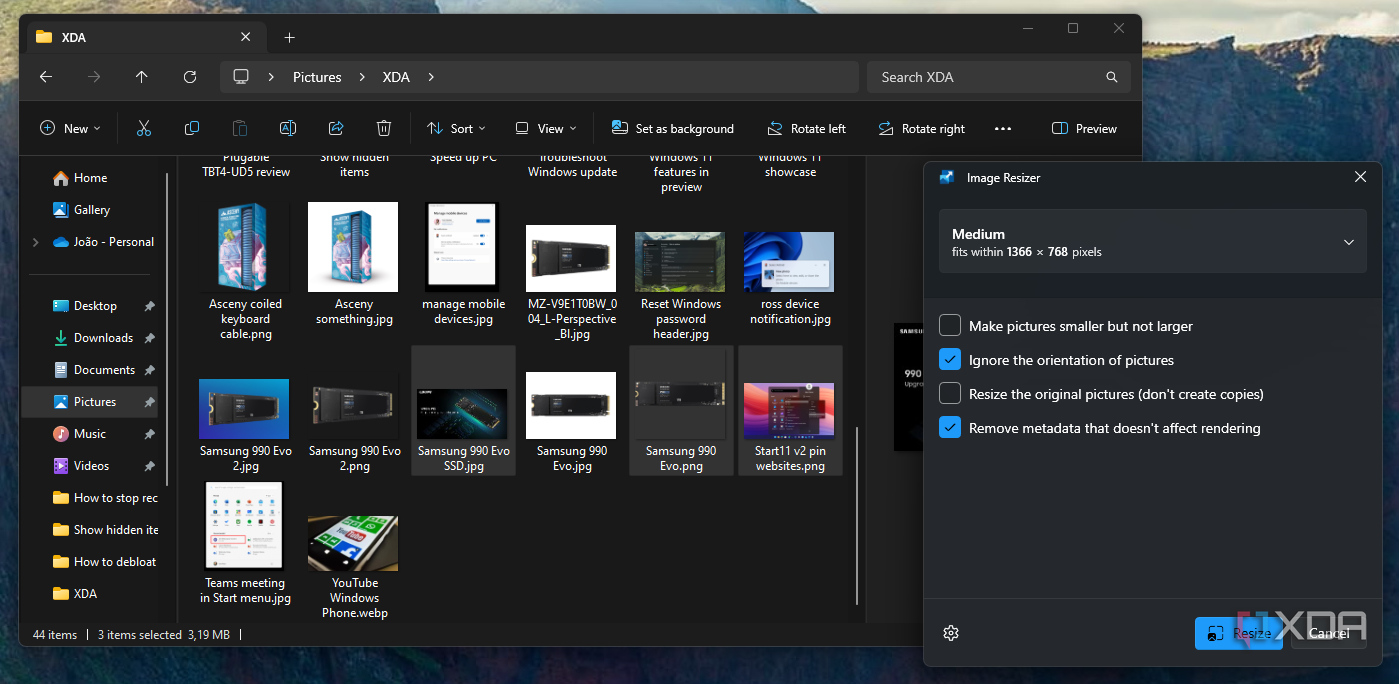Click the file list vertical scrollbar
Viewport: 1399px width, 684px height.
point(857,515)
